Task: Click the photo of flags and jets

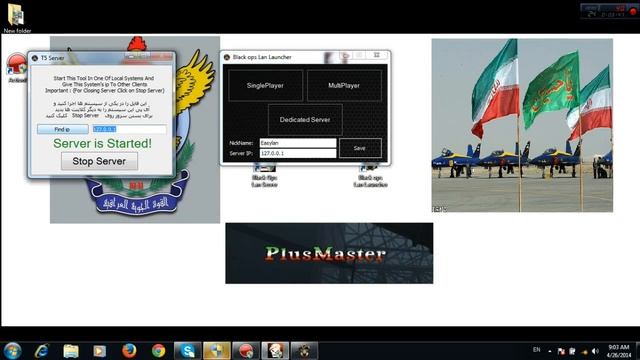Action: 522,125
